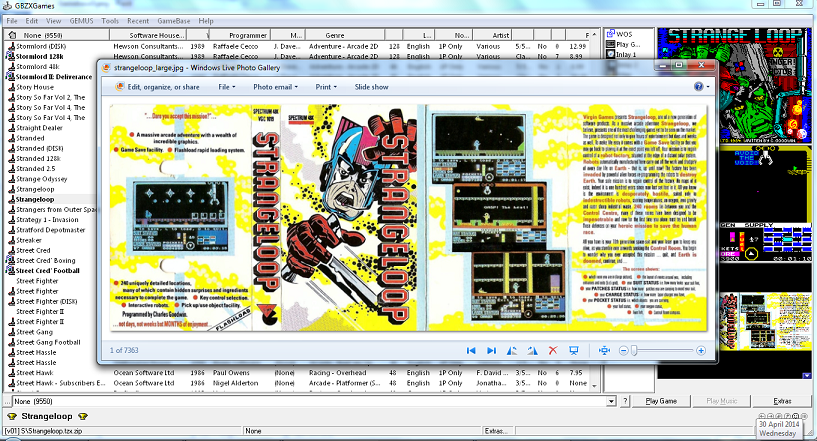Click the small button left of filter box
The width and height of the screenshot is (817, 441).
click(7, 401)
